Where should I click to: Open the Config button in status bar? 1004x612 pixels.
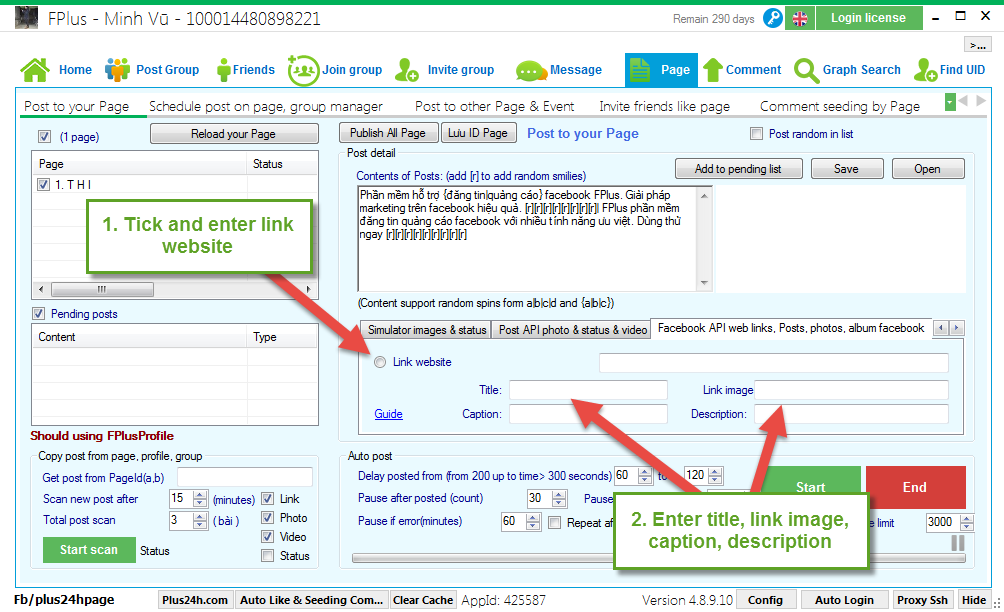click(x=765, y=600)
